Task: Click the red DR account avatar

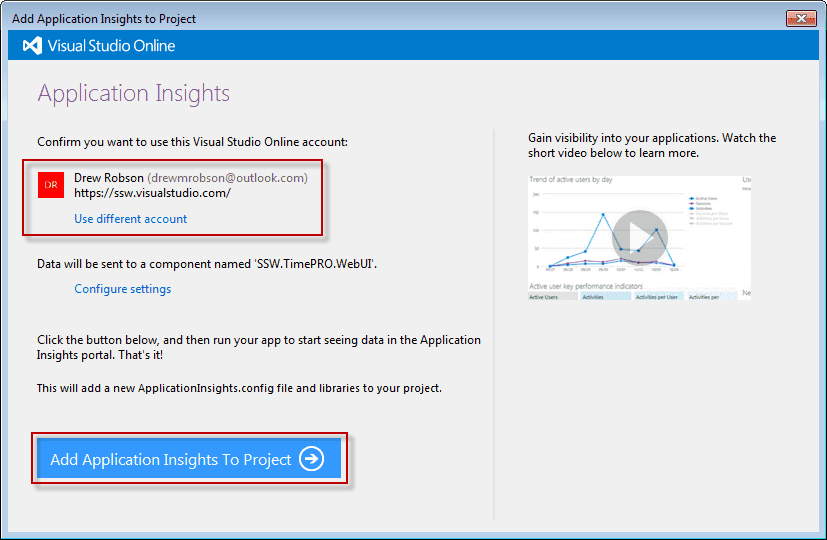Action: 51,185
